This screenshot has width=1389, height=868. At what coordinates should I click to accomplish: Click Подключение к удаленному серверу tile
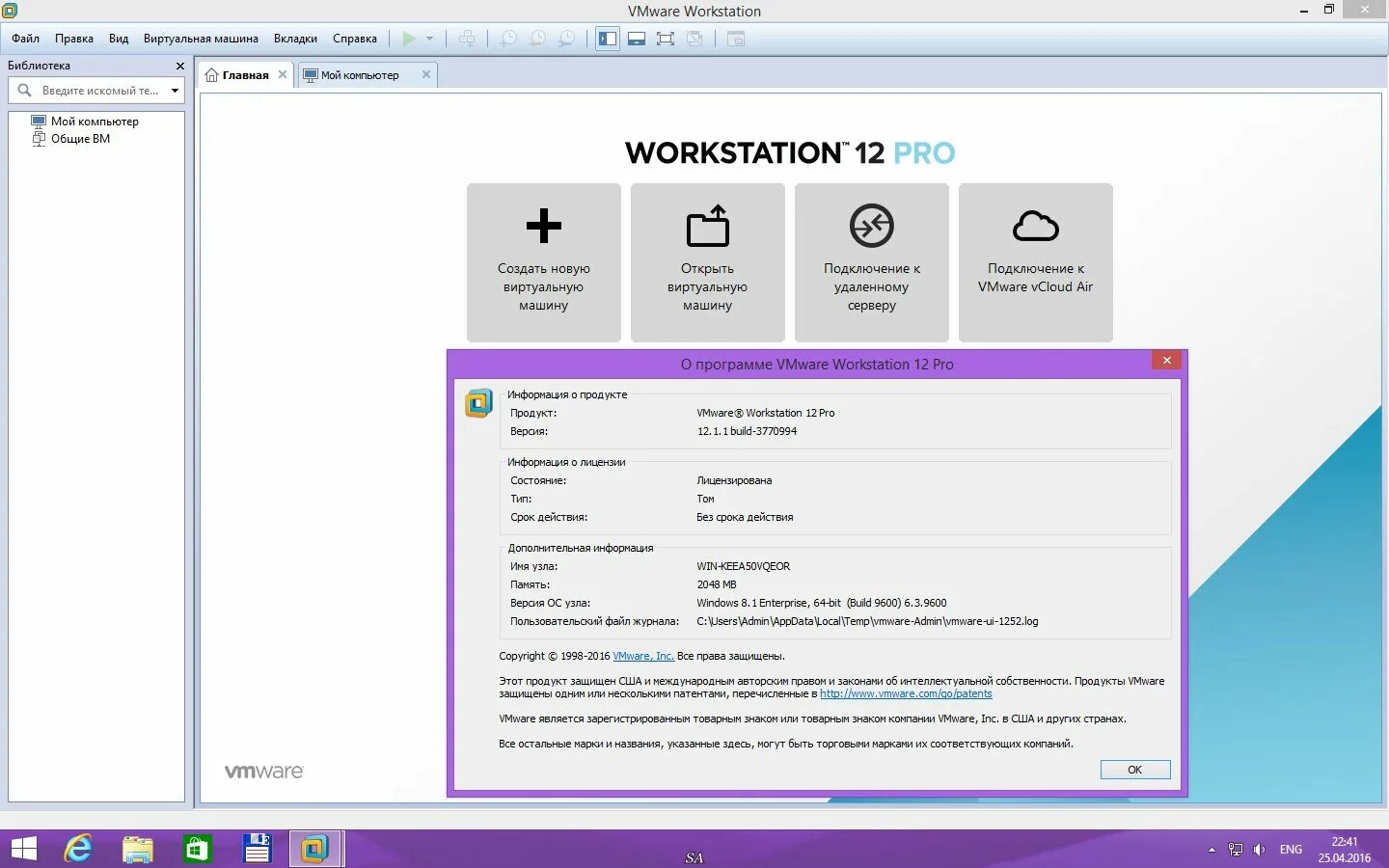[872, 262]
